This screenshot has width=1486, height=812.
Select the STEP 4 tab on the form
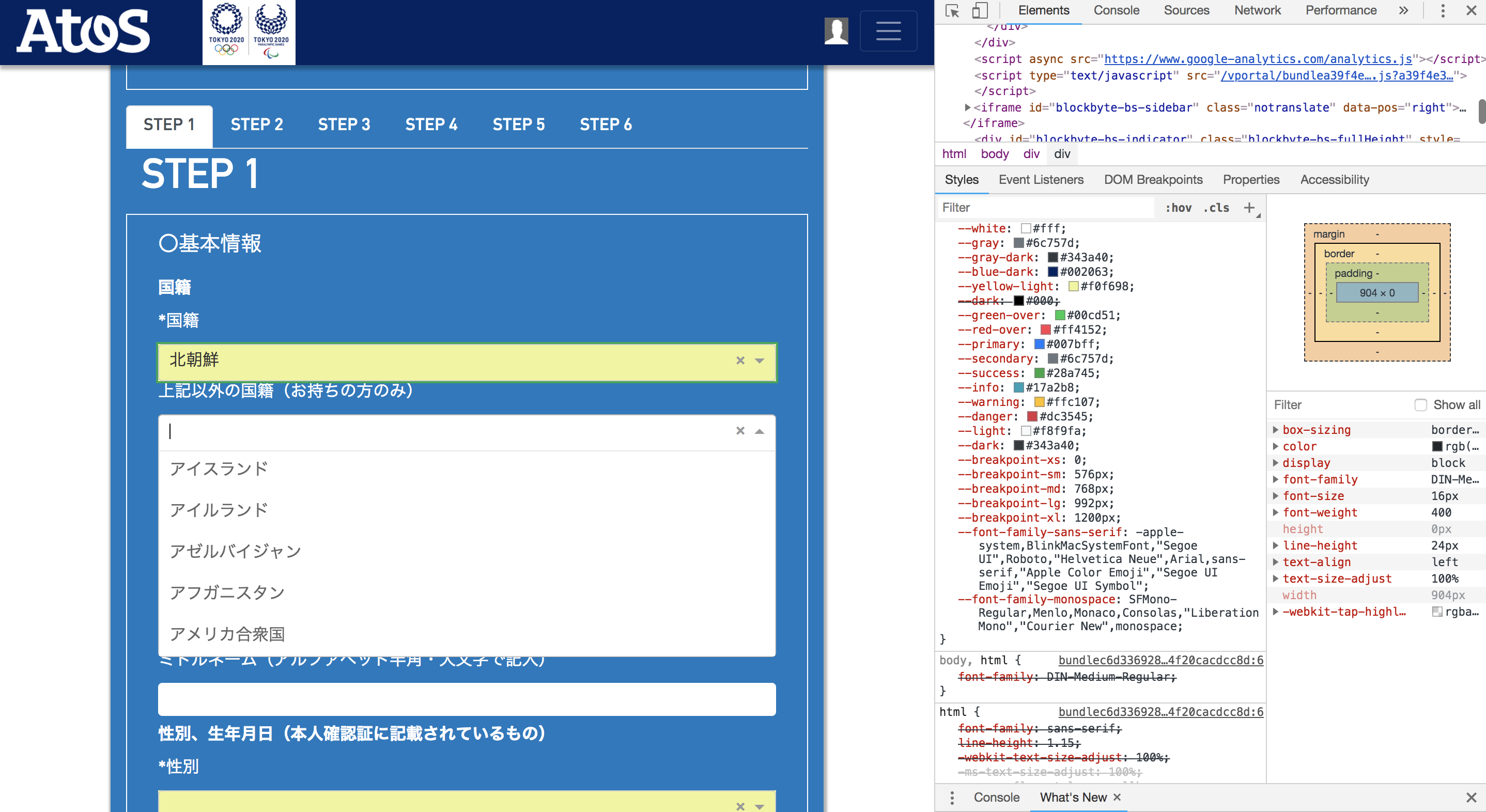(x=431, y=124)
